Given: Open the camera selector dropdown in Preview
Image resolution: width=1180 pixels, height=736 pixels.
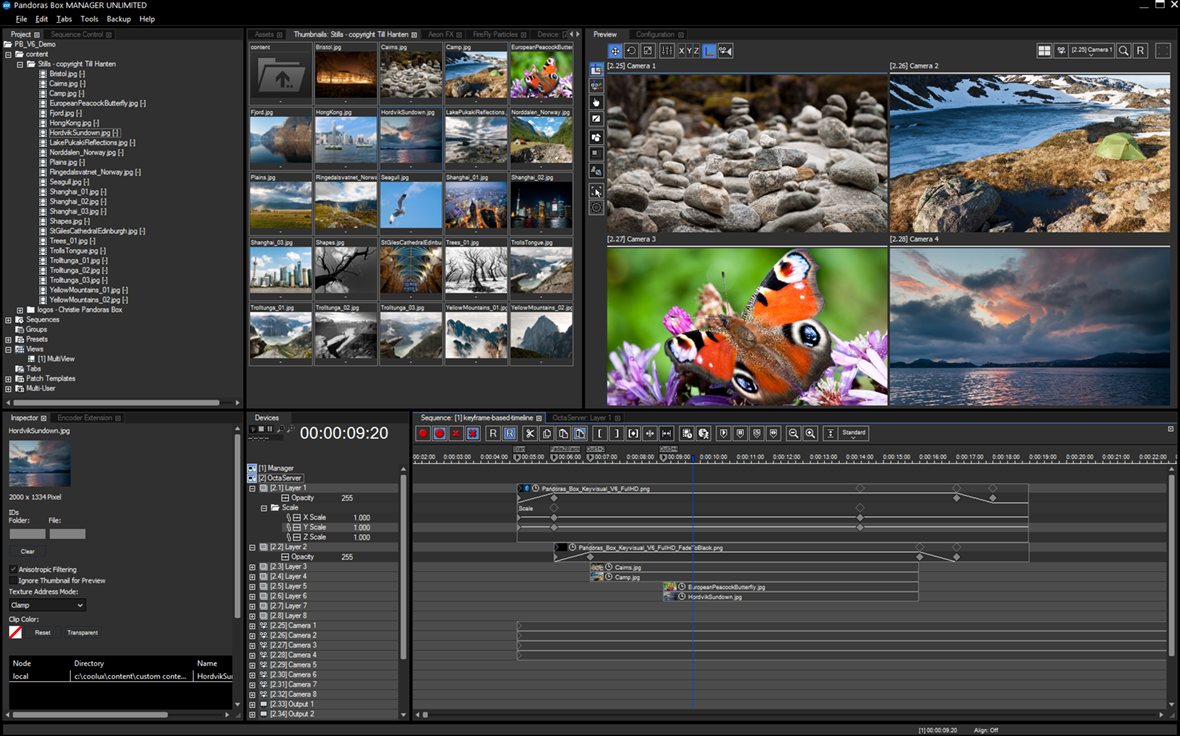Looking at the screenshot, I should (1091, 50).
